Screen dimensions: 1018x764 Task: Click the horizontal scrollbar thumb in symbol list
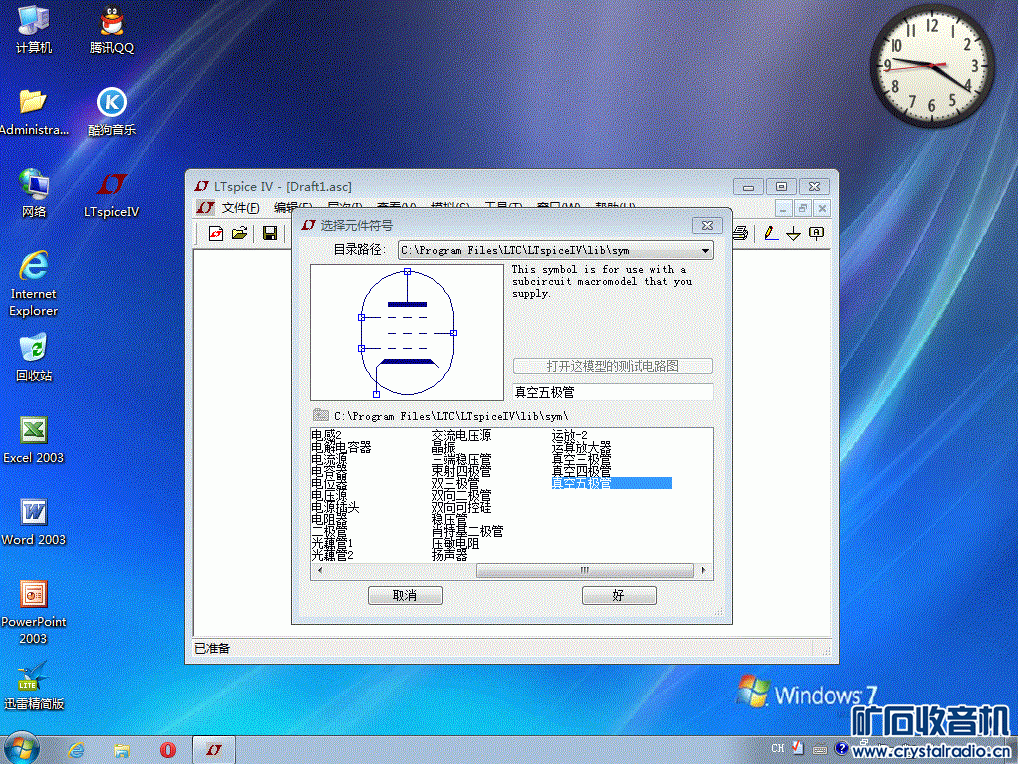coord(584,571)
